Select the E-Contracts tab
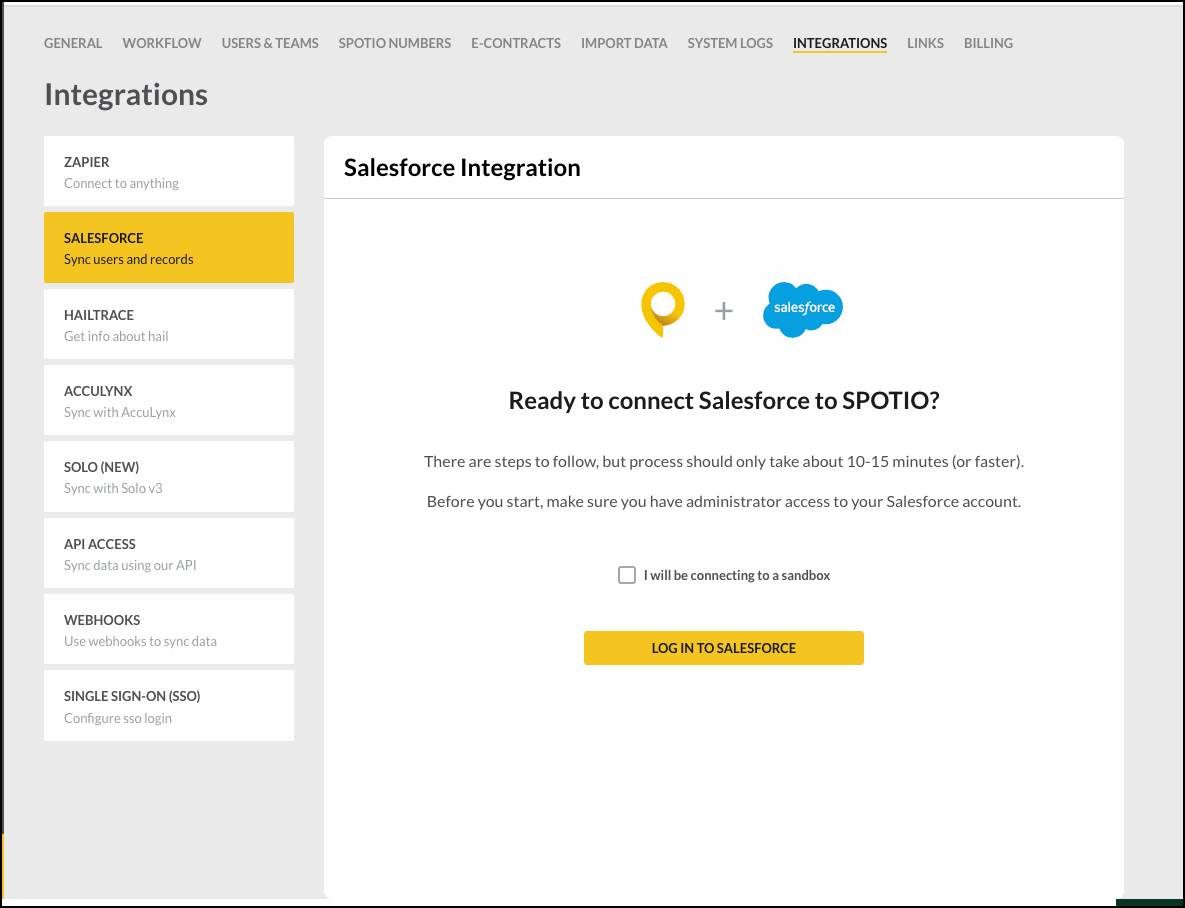1185x908 pixels. click(x=516, y=43)
